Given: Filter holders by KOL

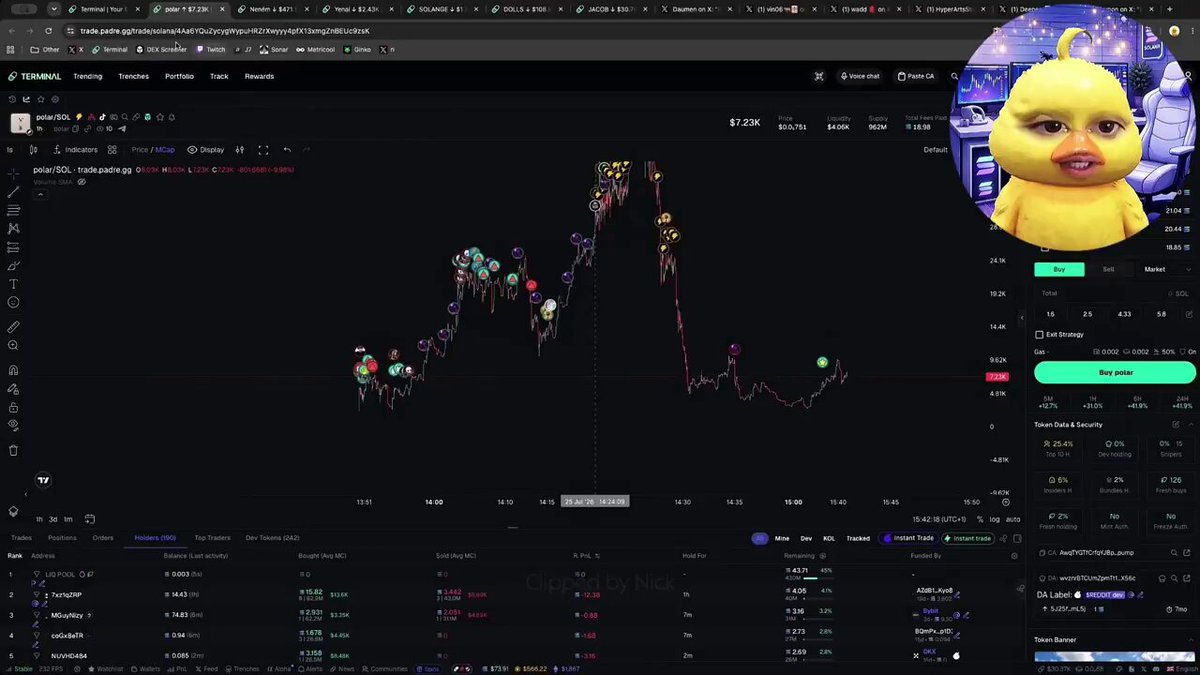Looking at the screenshot, I should tap(829, 538).
